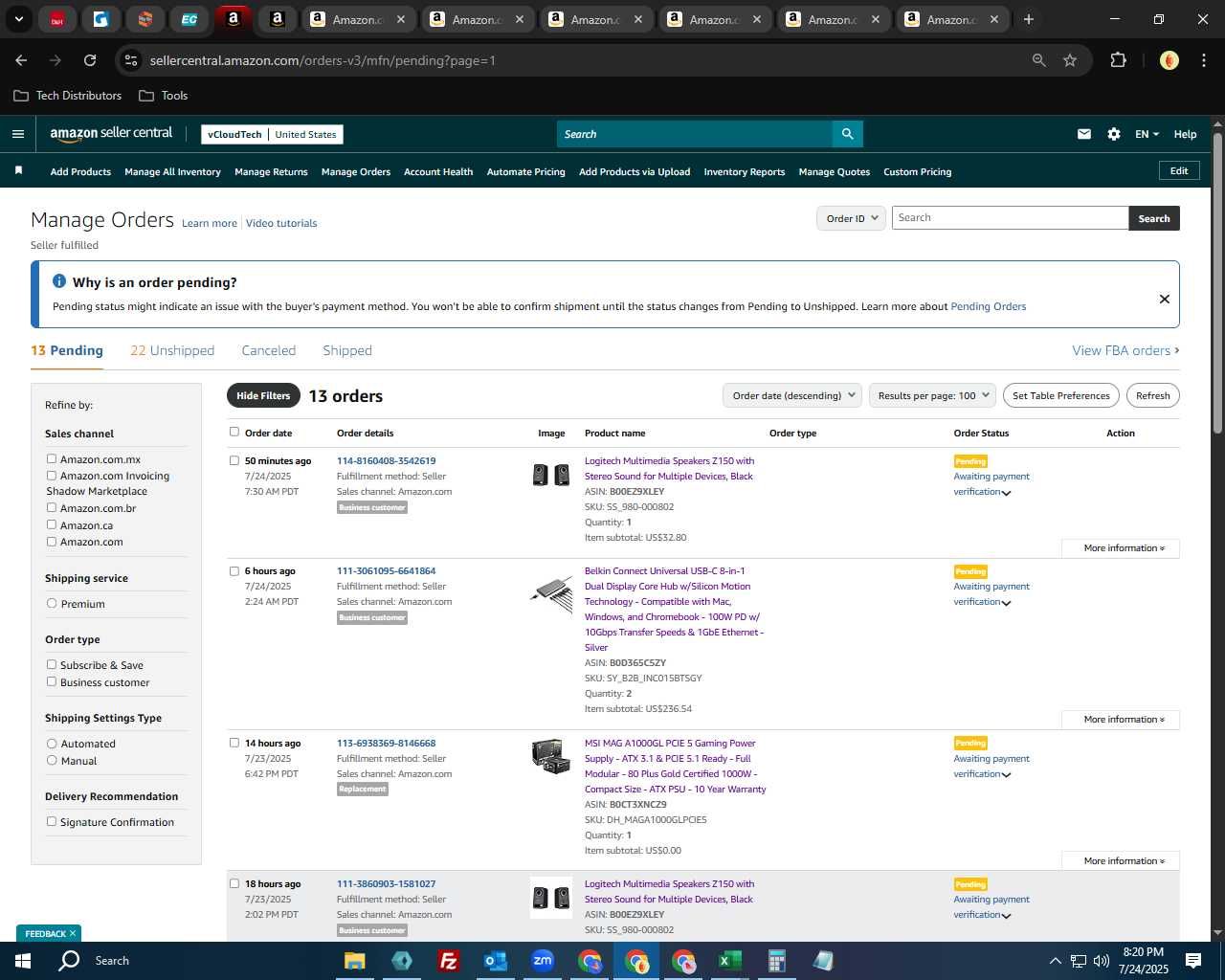
Task: Click the Hide Filters button
Action: 263,395
